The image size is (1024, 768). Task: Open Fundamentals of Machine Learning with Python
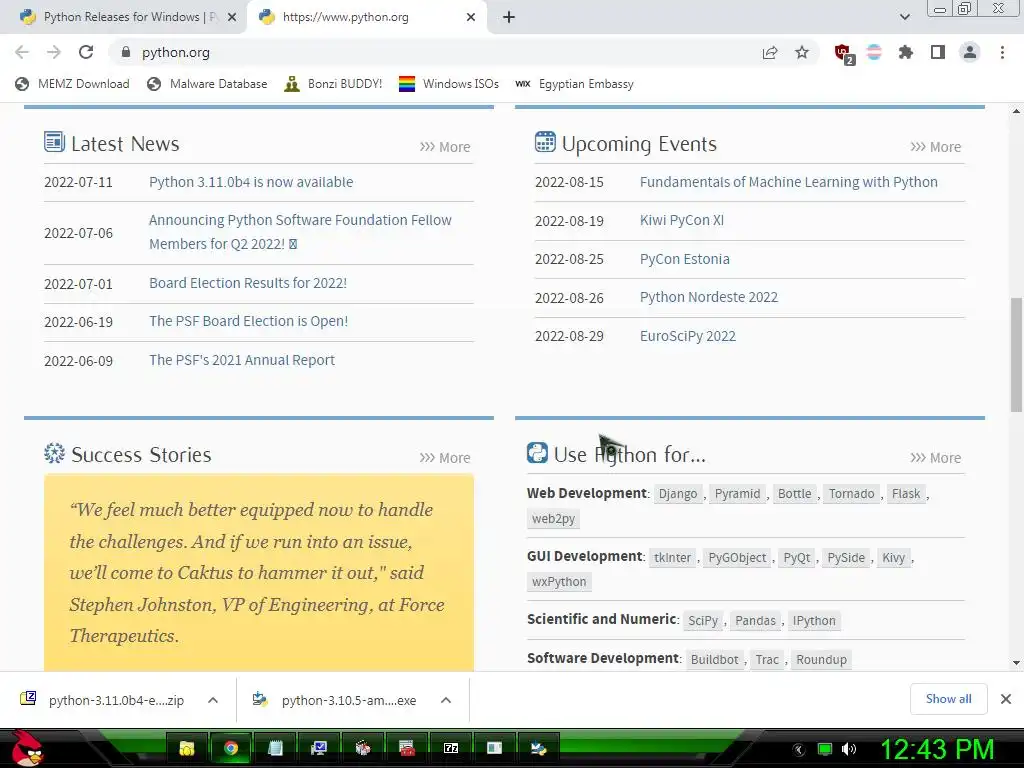[788, 182]
